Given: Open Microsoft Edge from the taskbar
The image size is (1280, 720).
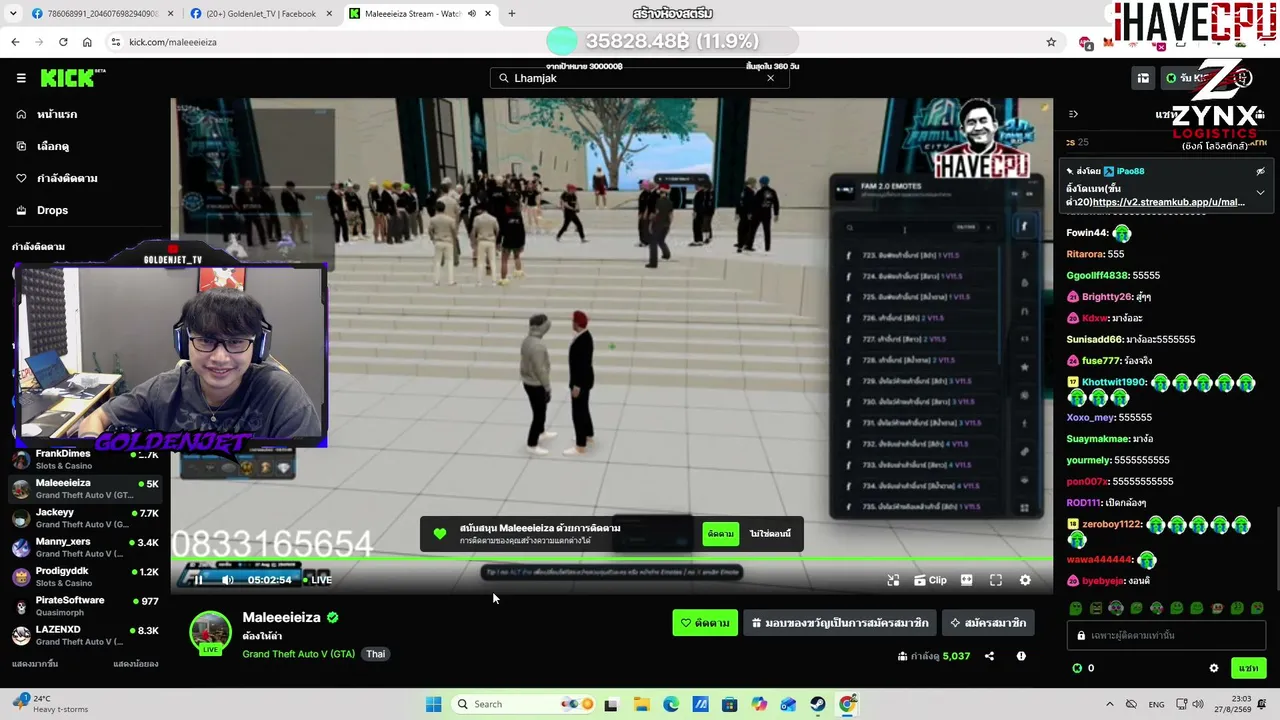Looking at the screenshot, I should (671, 704).
